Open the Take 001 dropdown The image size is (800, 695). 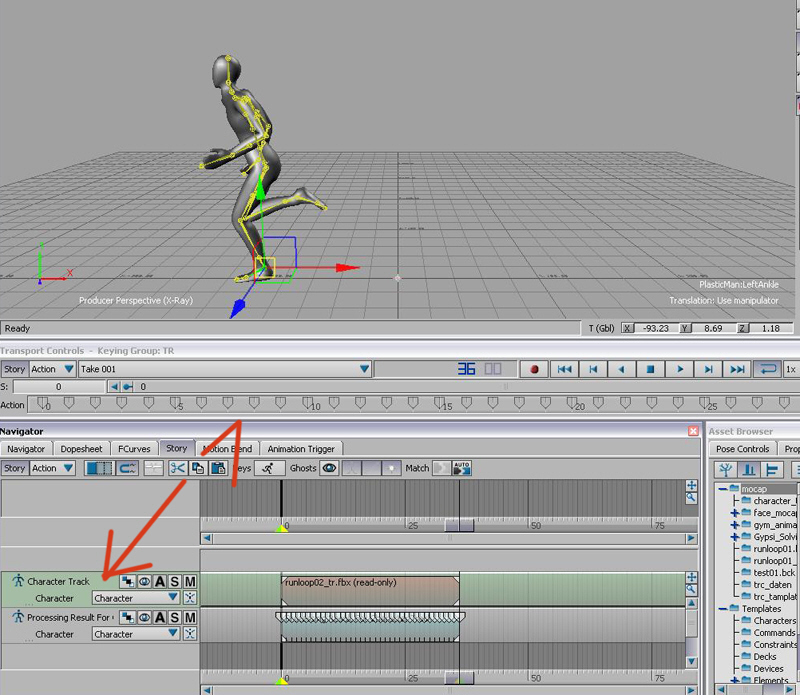pyautogui.click(x=364, y=369)
